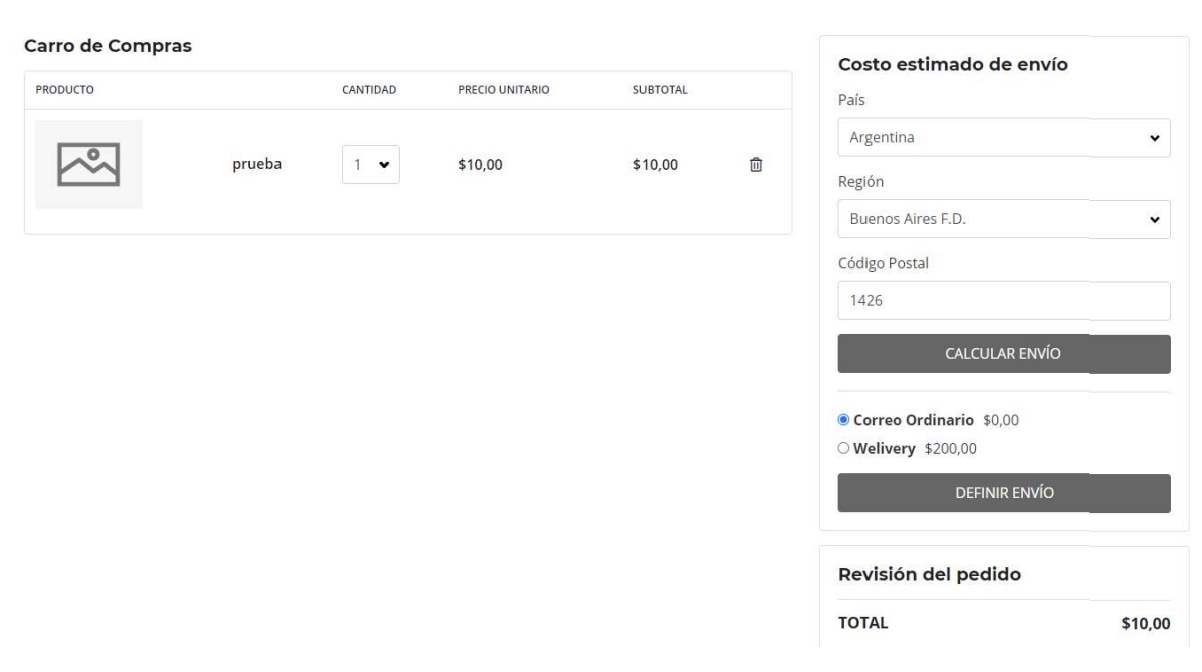Open the prueba product name
Viewport: 1202px width, 672px height.
[x=256, y=165]
